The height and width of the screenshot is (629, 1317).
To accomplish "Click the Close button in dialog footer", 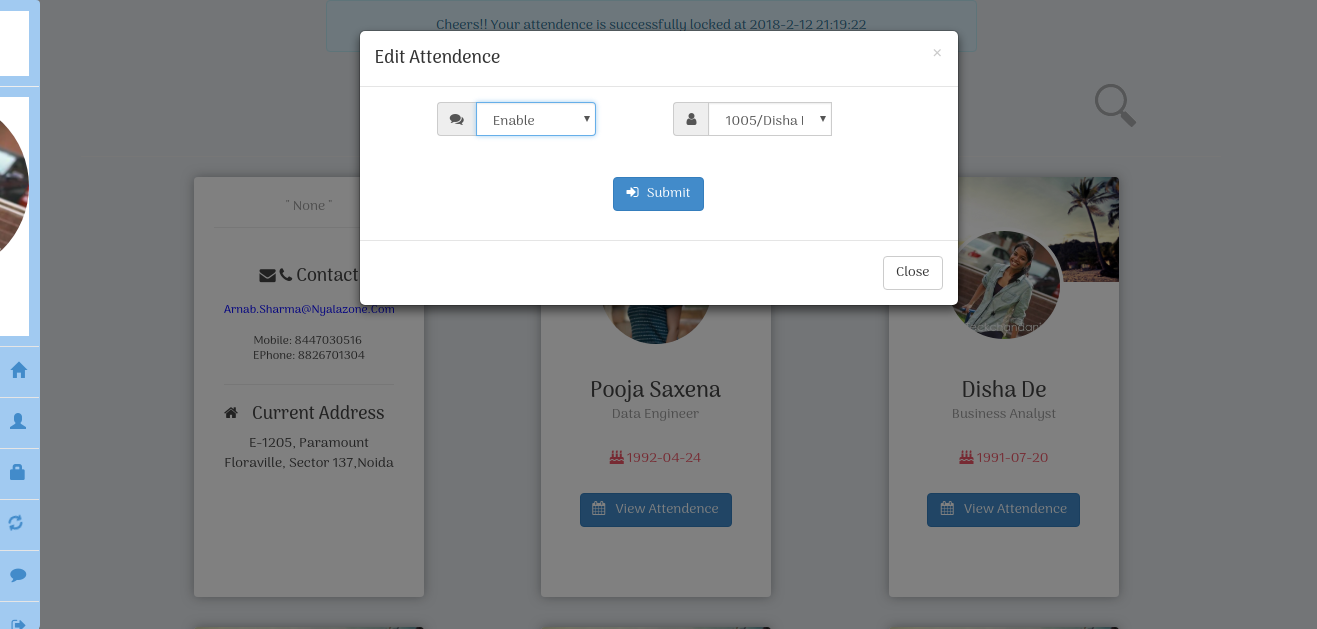I will [x=913, y=273].
